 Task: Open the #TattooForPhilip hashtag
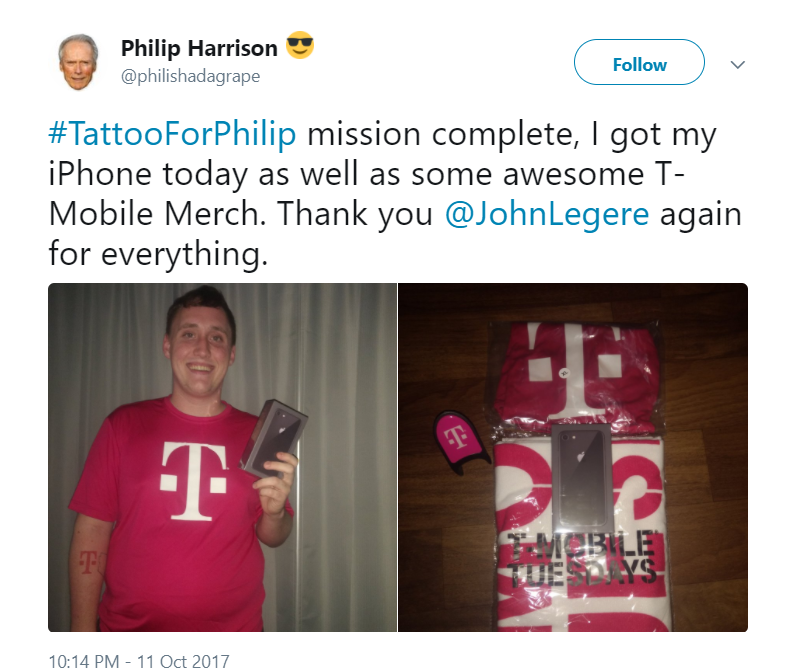pos(172,134)
